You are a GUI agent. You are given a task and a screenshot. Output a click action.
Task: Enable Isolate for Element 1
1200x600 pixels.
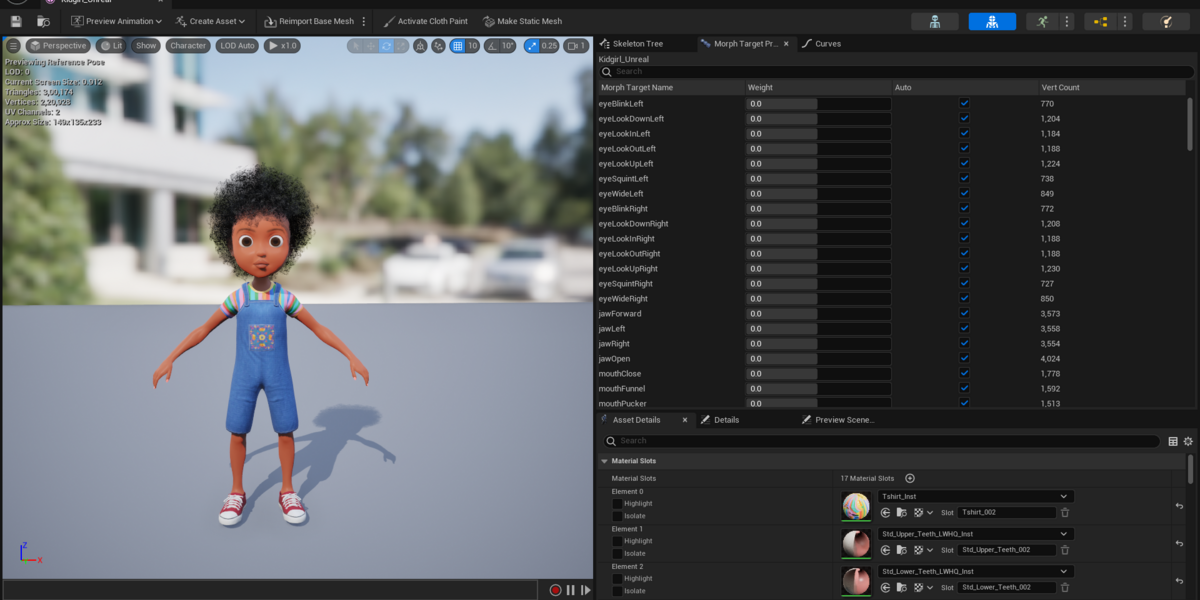coord(617,554)
